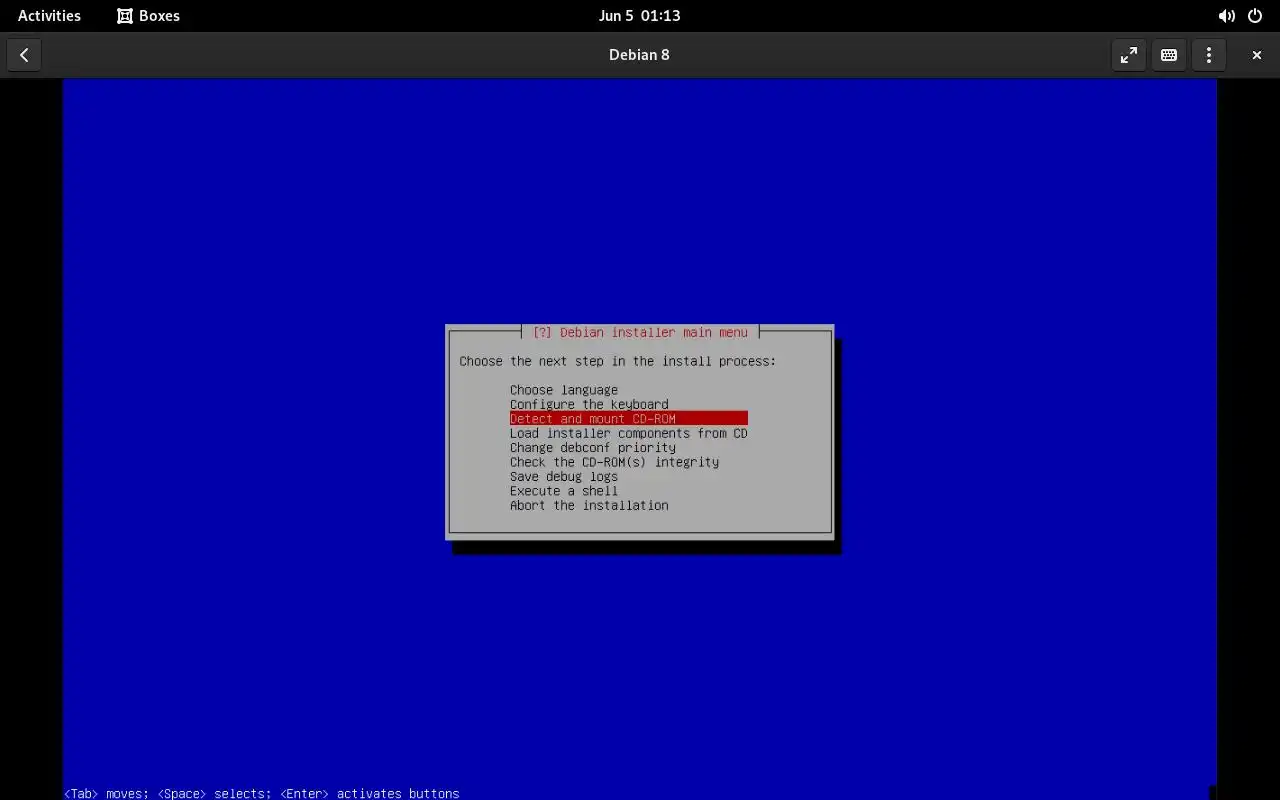Select Abort the installation entry

pos(589,505)
